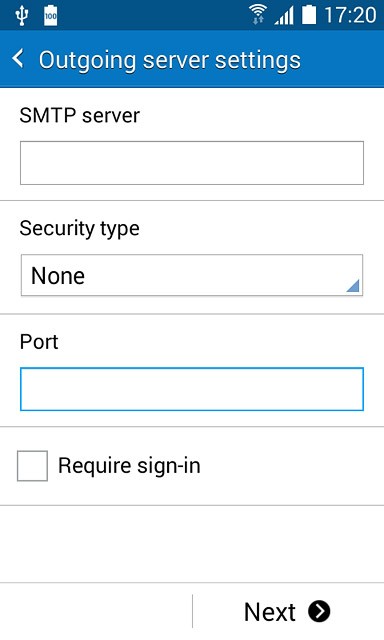This screenshot has width=384, height=640.
Task: Tap the Wi-Fi signal status icon
Action: pyautogui.click(x=258, y=15)
